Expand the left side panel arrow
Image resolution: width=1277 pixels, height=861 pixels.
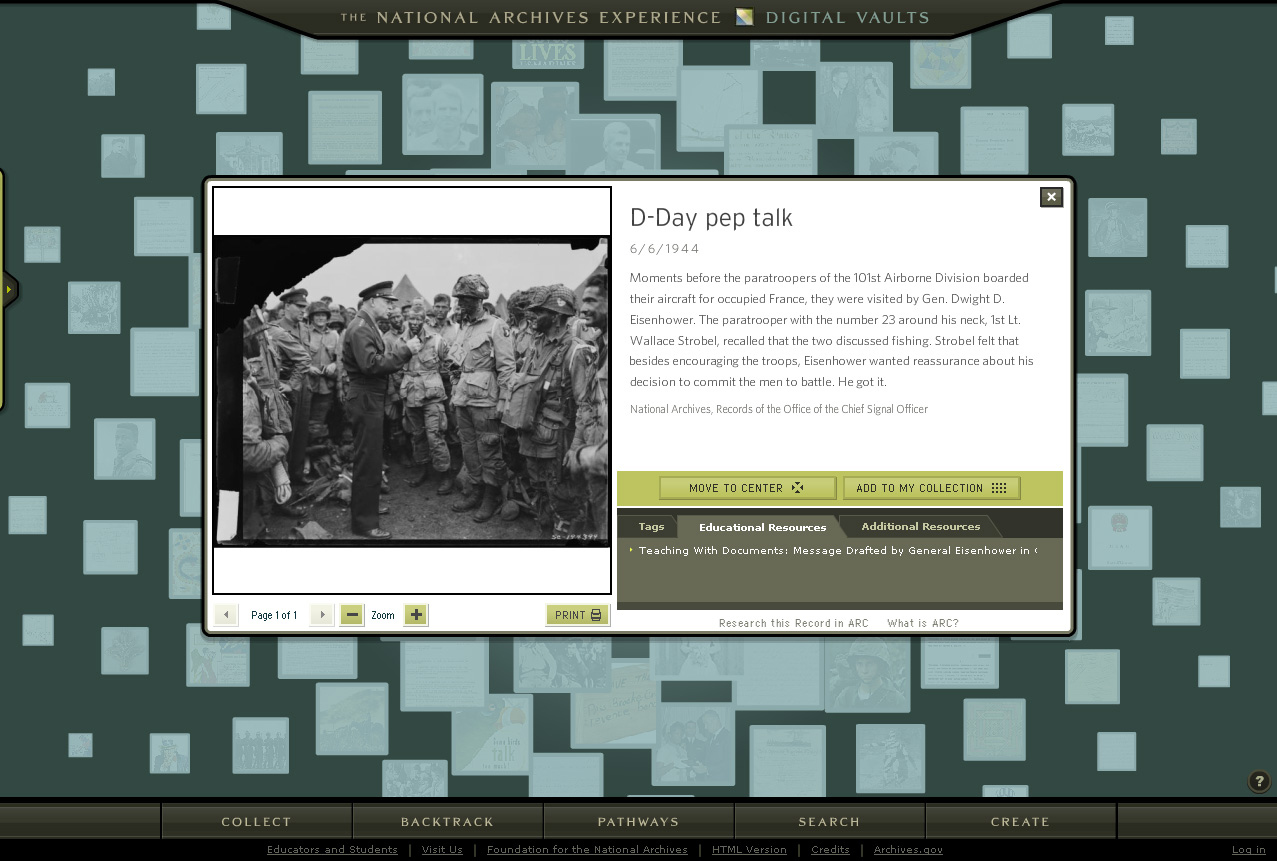[x=9, y=289]
